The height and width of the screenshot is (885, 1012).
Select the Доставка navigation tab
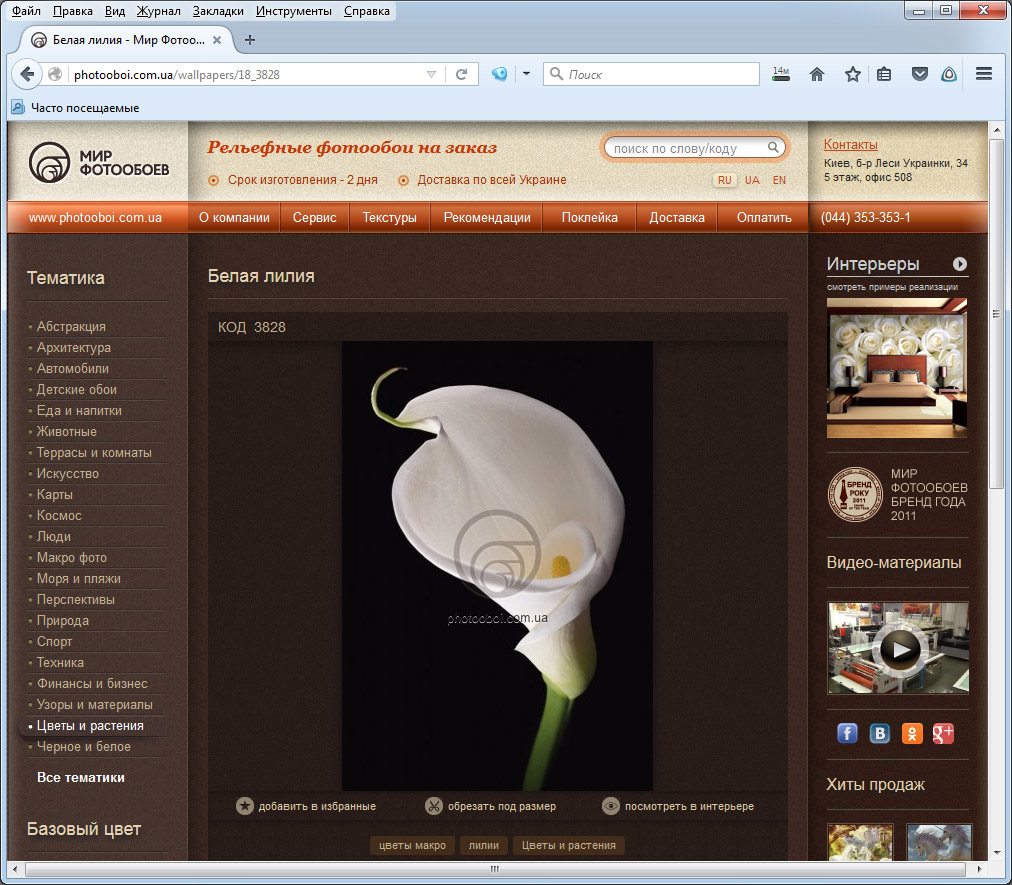pyautogui.click(x=676, y=217)
